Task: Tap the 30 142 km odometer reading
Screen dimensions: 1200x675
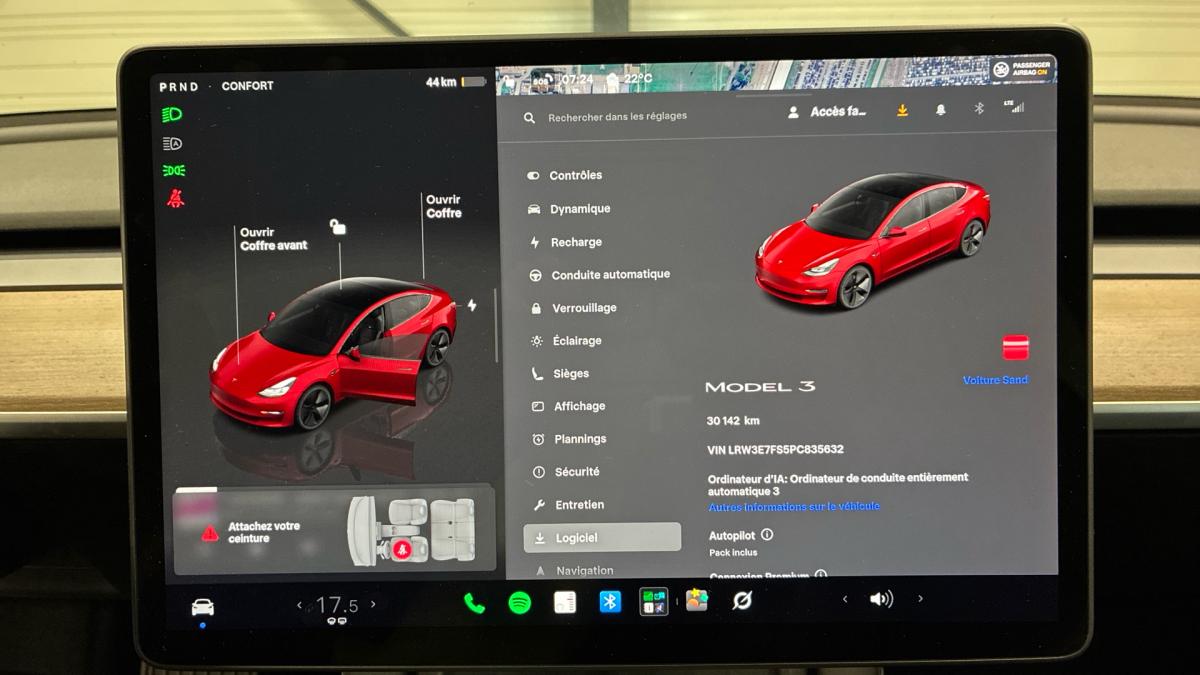Action: 733,421
